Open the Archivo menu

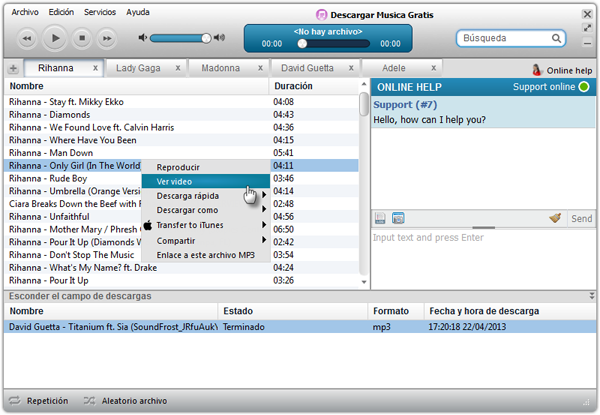pyautogui.click(x=25, y=12)
